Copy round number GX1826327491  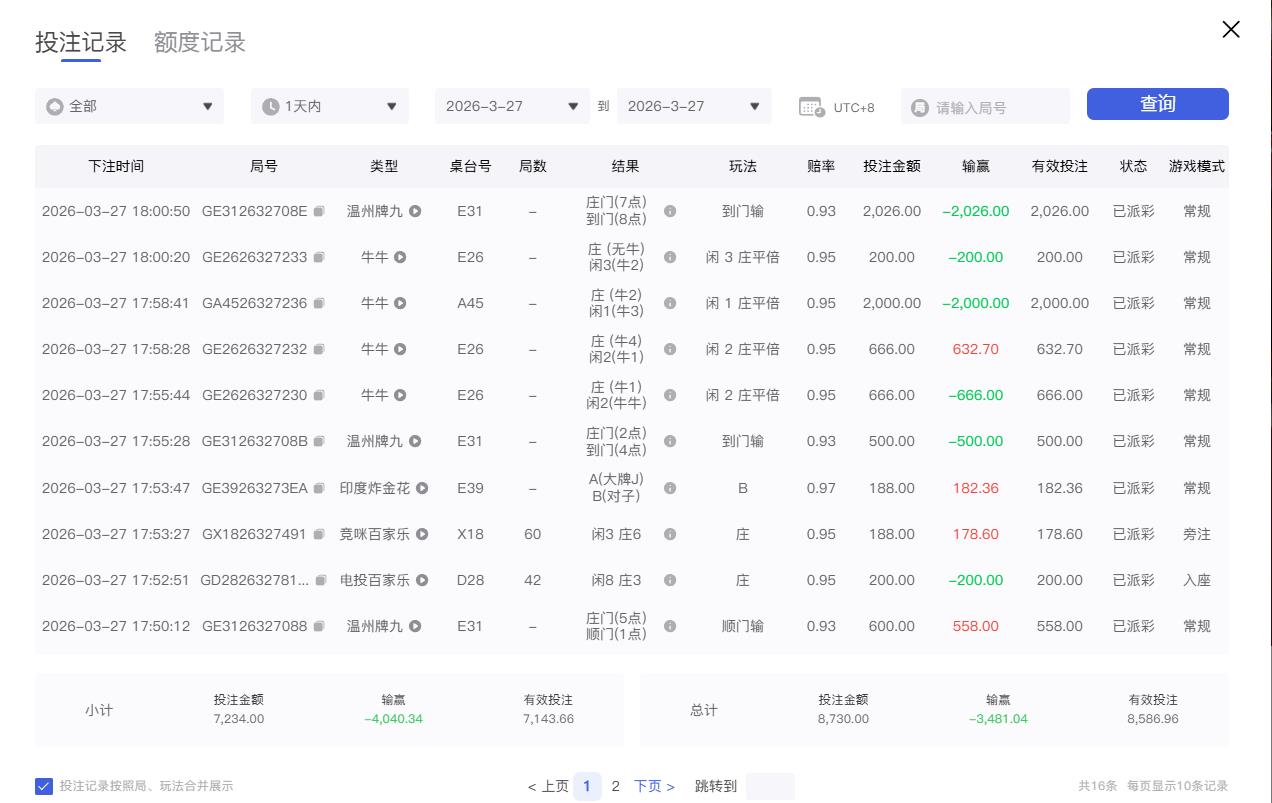click(x=318, y=535)
